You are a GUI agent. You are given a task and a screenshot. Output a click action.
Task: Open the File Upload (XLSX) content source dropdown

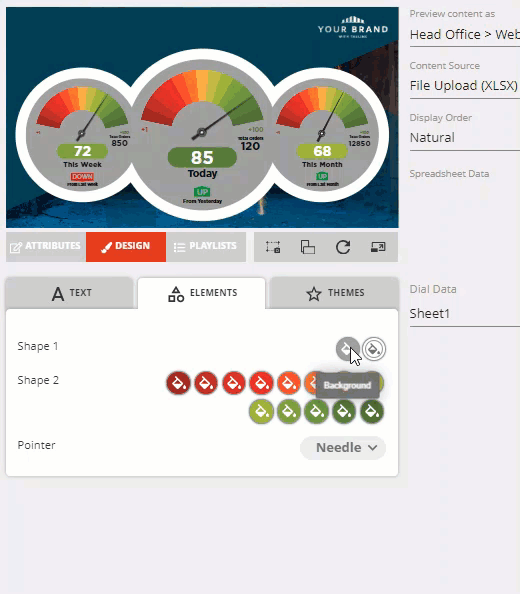pos(465,86)
